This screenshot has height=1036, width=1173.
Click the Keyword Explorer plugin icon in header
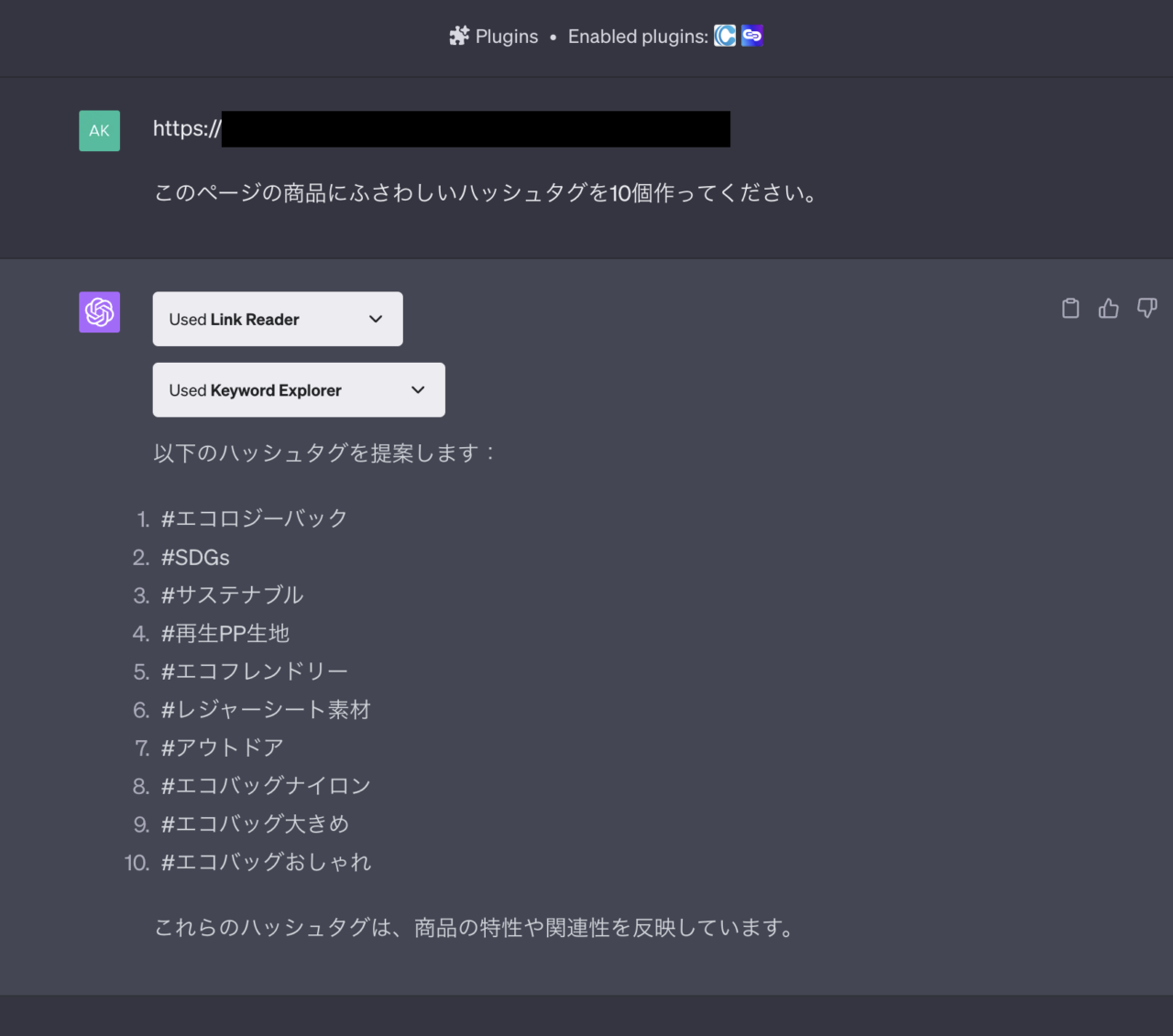coord(725,36)
